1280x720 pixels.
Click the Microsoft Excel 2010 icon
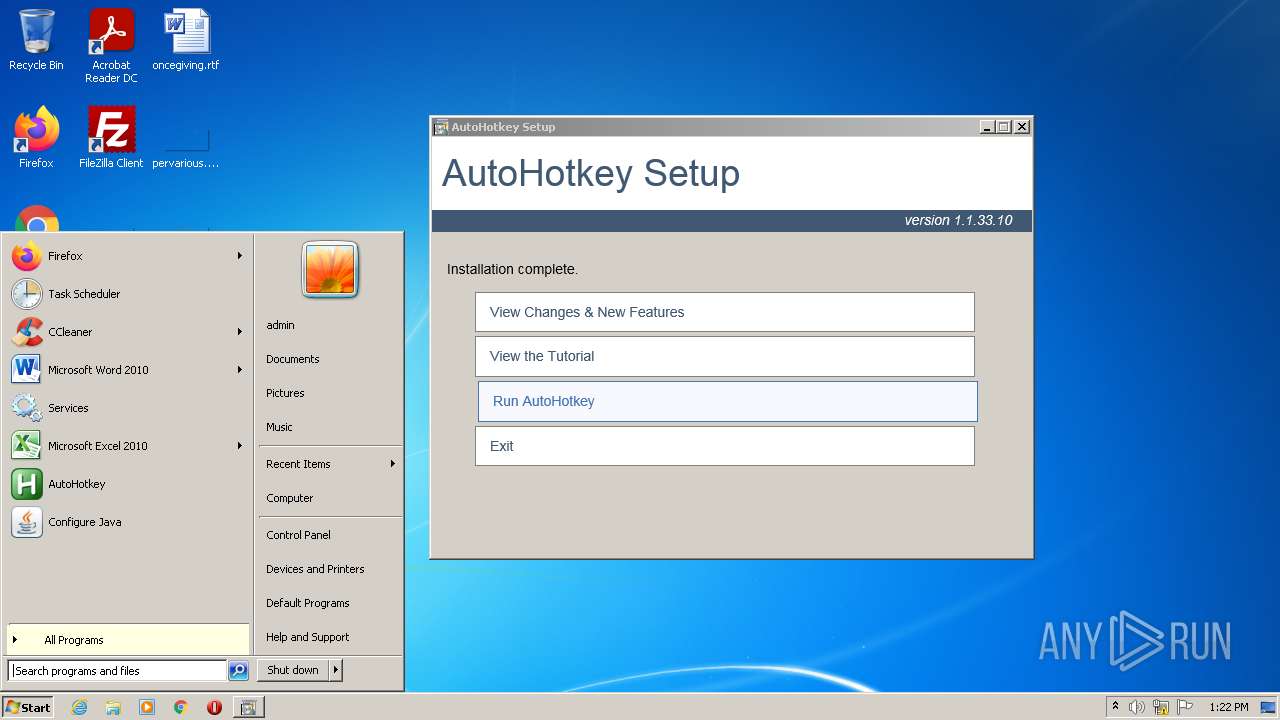(x=27, y=446)
